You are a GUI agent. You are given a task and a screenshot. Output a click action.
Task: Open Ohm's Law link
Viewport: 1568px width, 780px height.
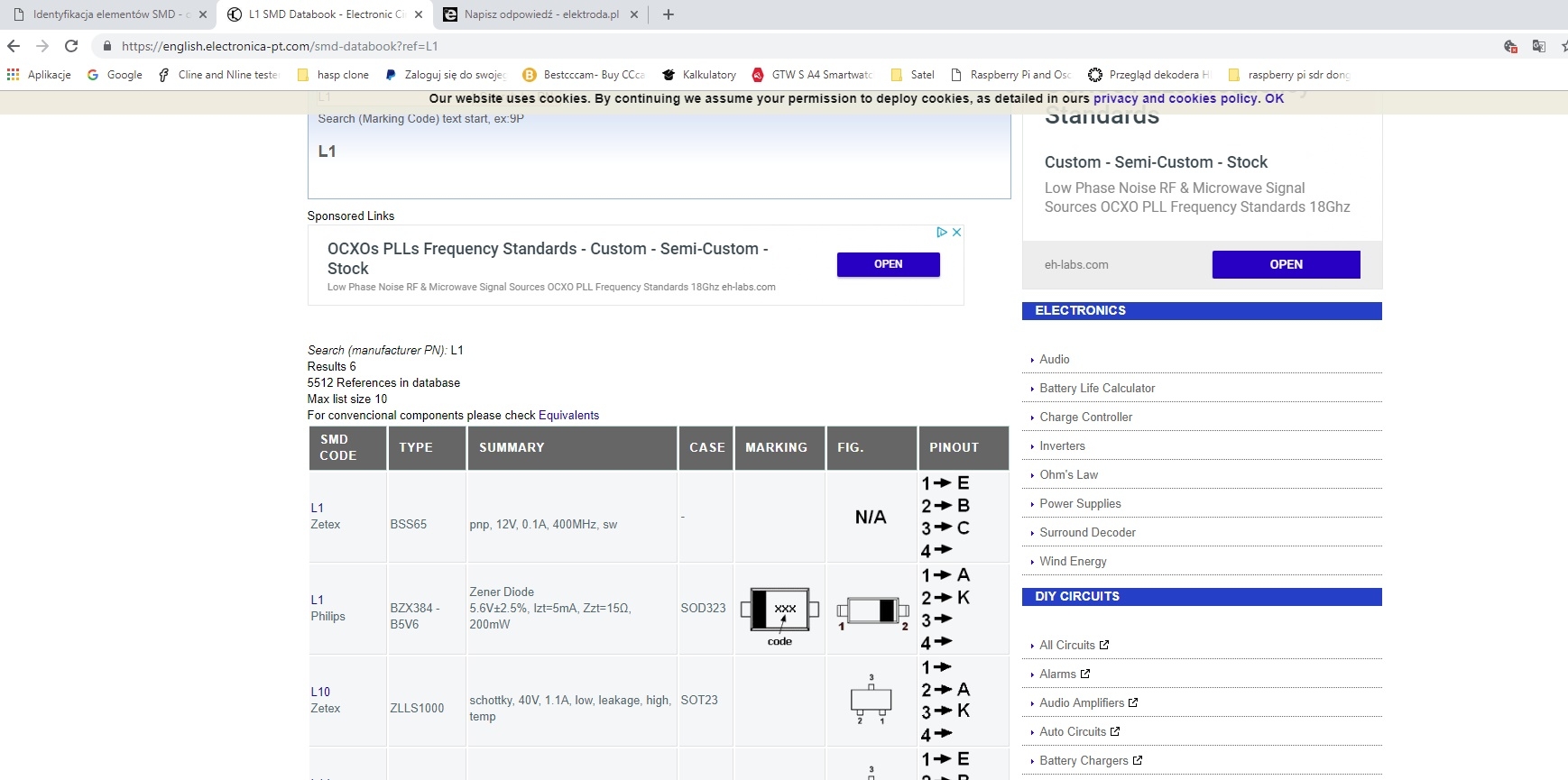pyautogui.click(x=1068, y=474)
